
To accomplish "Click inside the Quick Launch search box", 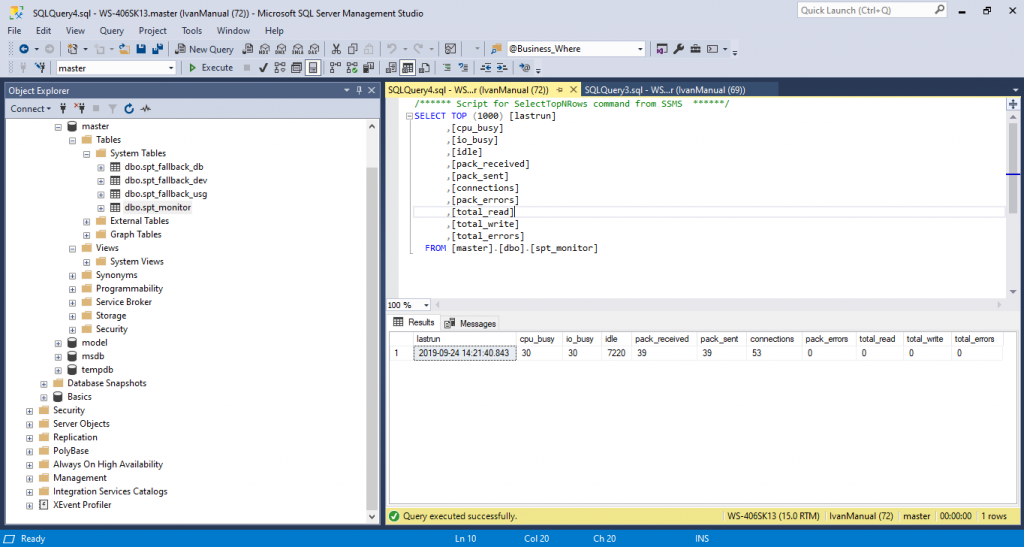I will pyautogui.click(x=865, y=10).
